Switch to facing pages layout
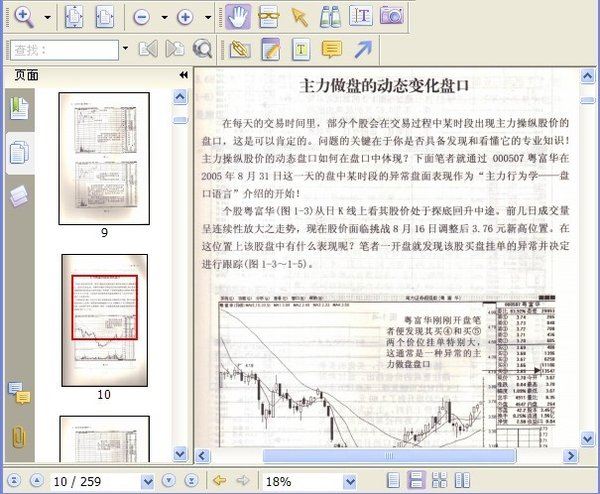This screenshot has width=600, height=494. (x=462, y=480)
